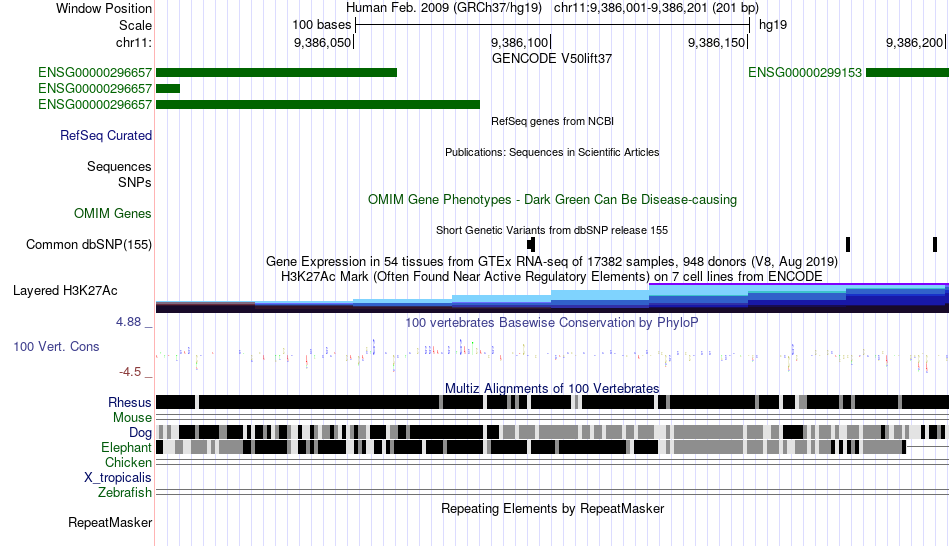
Task: Select the rightmost dbSNP variant marker
Action: coord(935,244)
